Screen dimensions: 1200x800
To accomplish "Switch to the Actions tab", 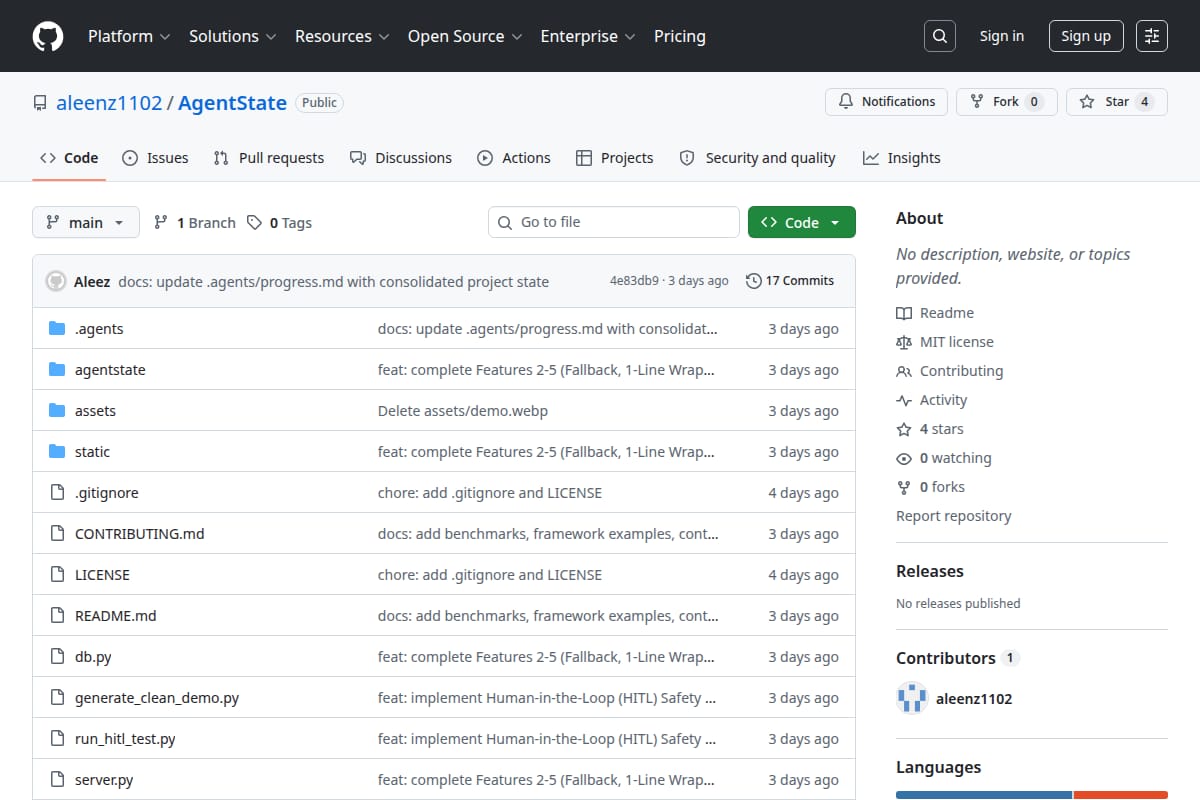I will [x=514, y=158].
